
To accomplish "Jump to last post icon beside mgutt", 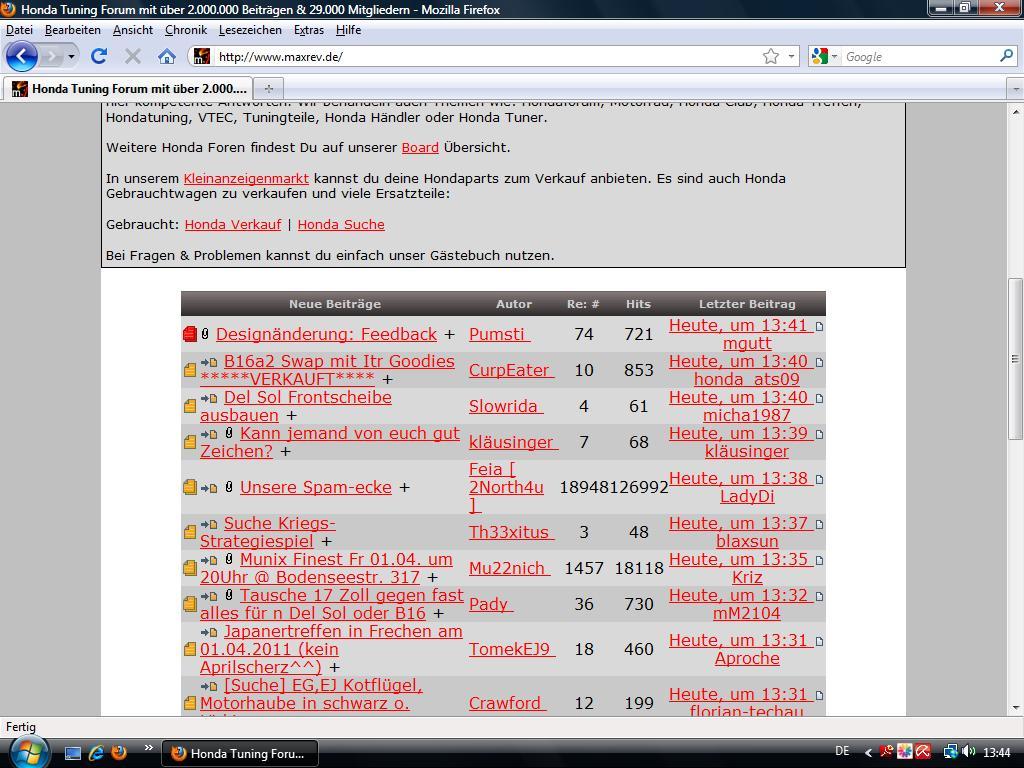I will click(819, 326).
